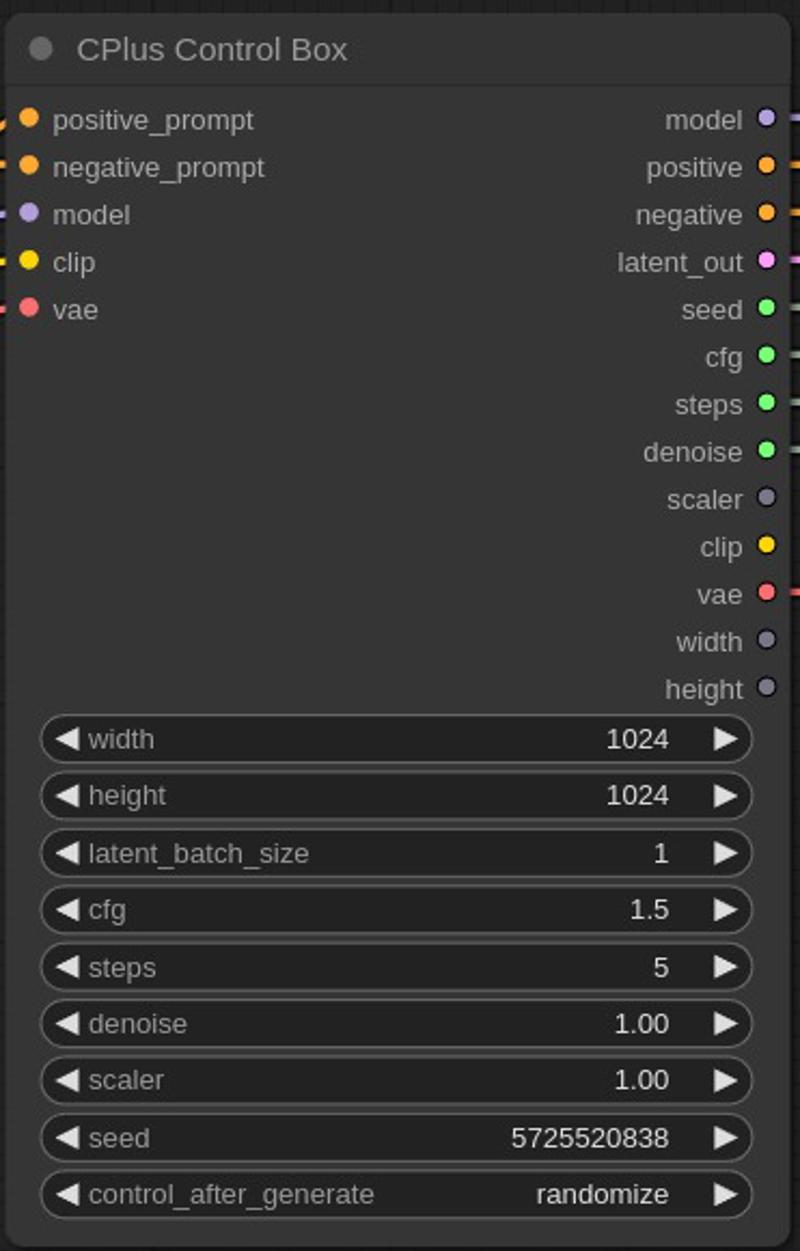Increase cfg value with right arrow
This screenshot has height=1251, width=800.
(725, 910)
